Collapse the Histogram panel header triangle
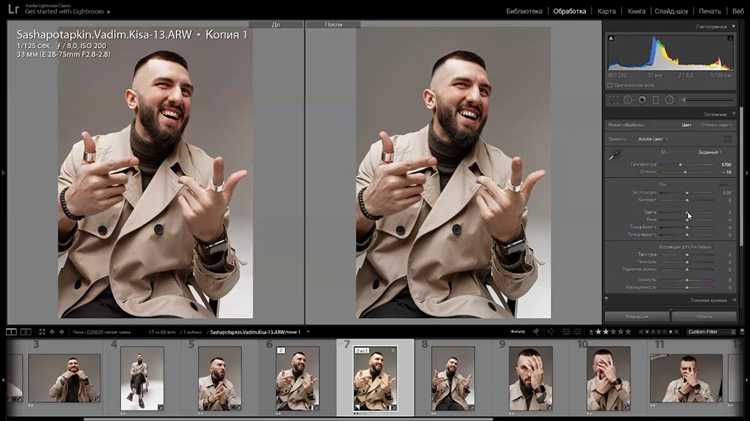Image resolution: width=750 pixels, height=421 pixels. [733, 27]
